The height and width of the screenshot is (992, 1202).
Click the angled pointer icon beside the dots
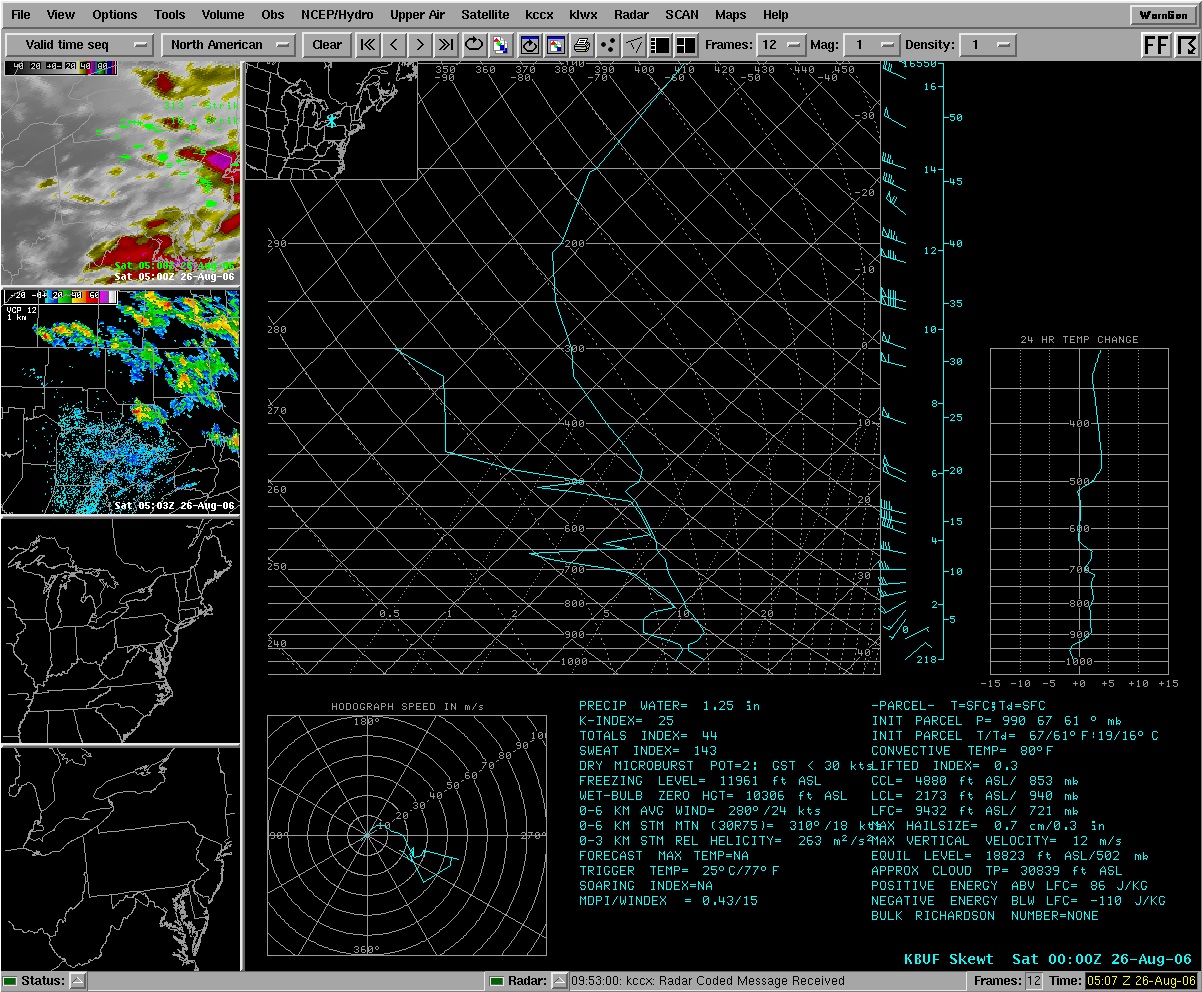(634, 45)
